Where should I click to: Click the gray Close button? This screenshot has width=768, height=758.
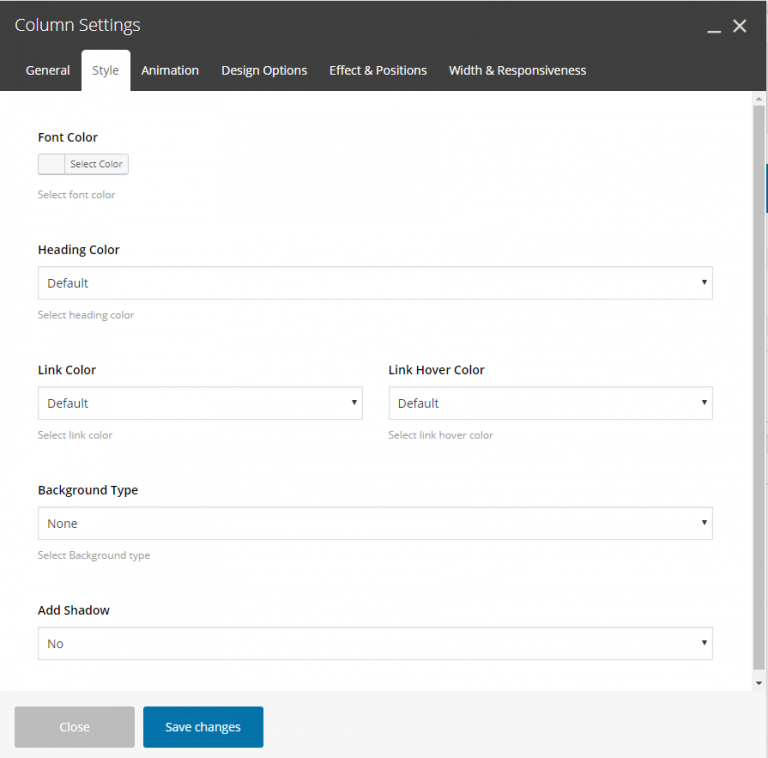(x=74, y=727)
